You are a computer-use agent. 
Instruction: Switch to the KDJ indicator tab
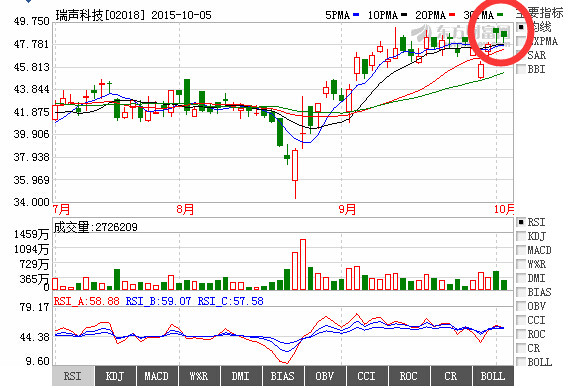[x=115, y=376]
